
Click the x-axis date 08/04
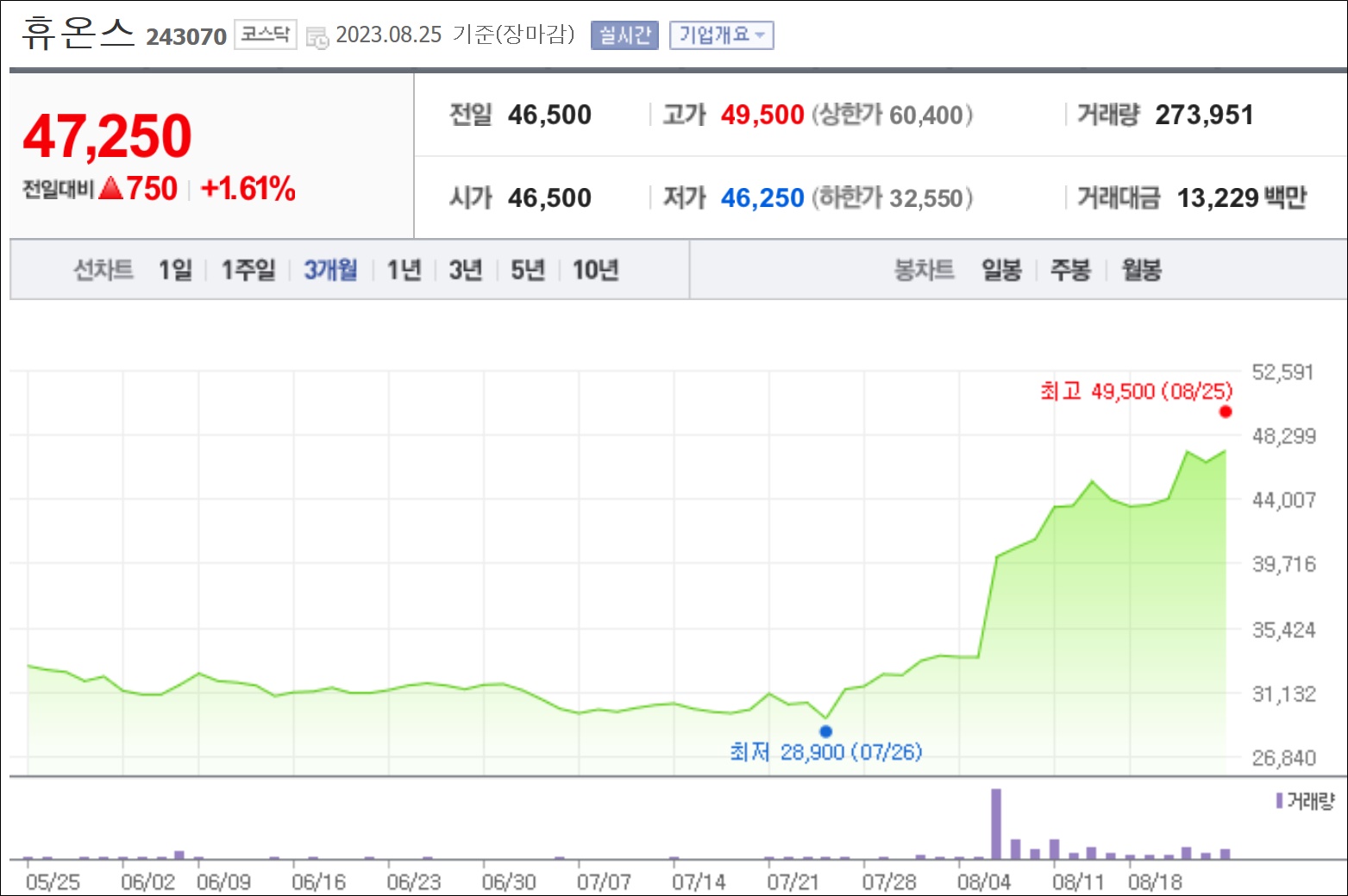(x=983, y=882)
